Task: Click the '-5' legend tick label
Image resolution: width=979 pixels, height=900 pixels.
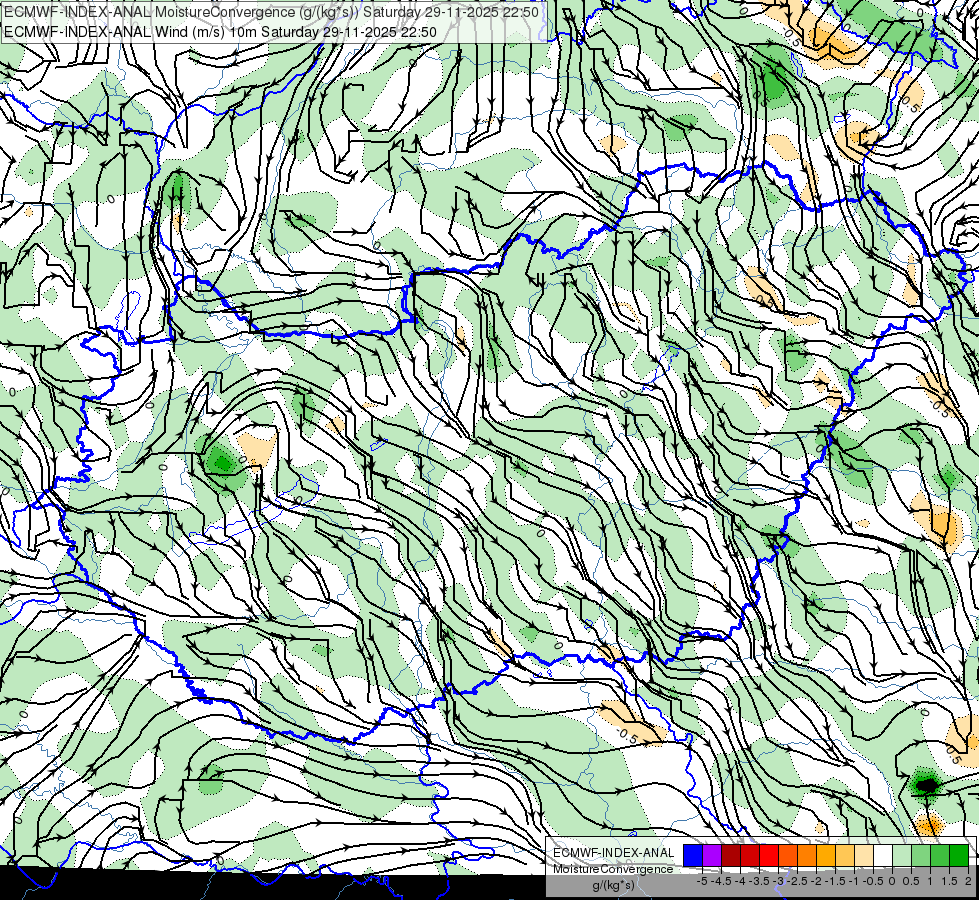Action: point(702,881)
